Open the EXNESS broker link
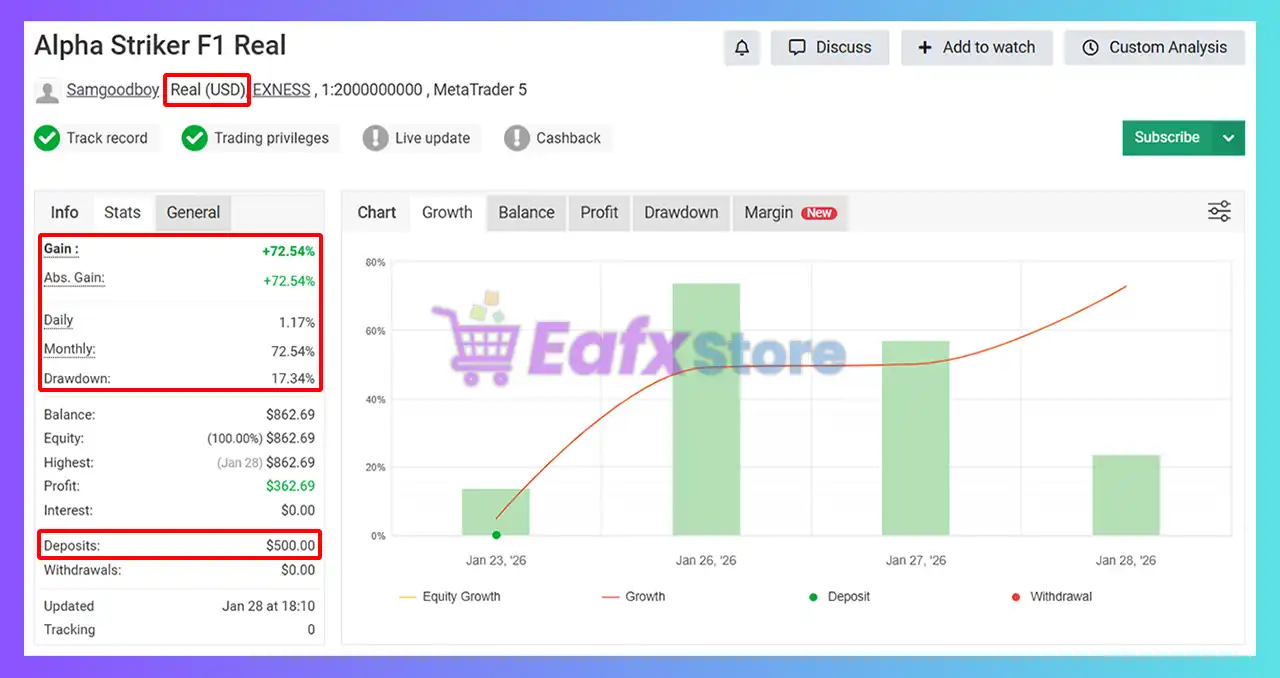 [x=281, y=90]
